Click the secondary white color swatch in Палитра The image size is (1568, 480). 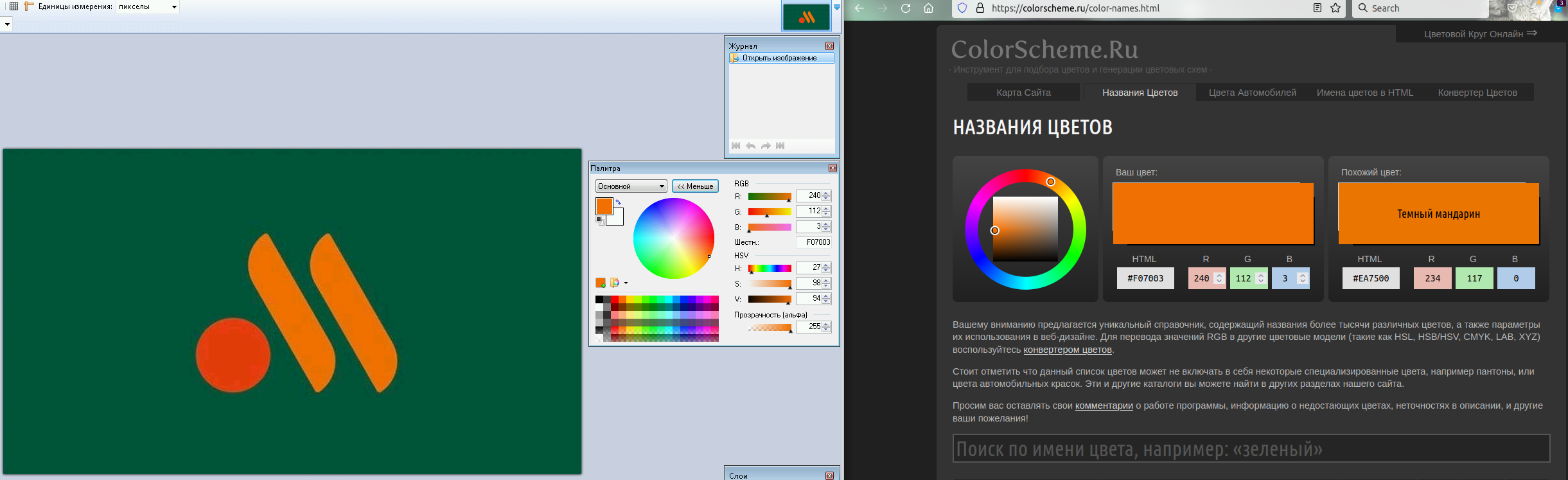(617, 218)
